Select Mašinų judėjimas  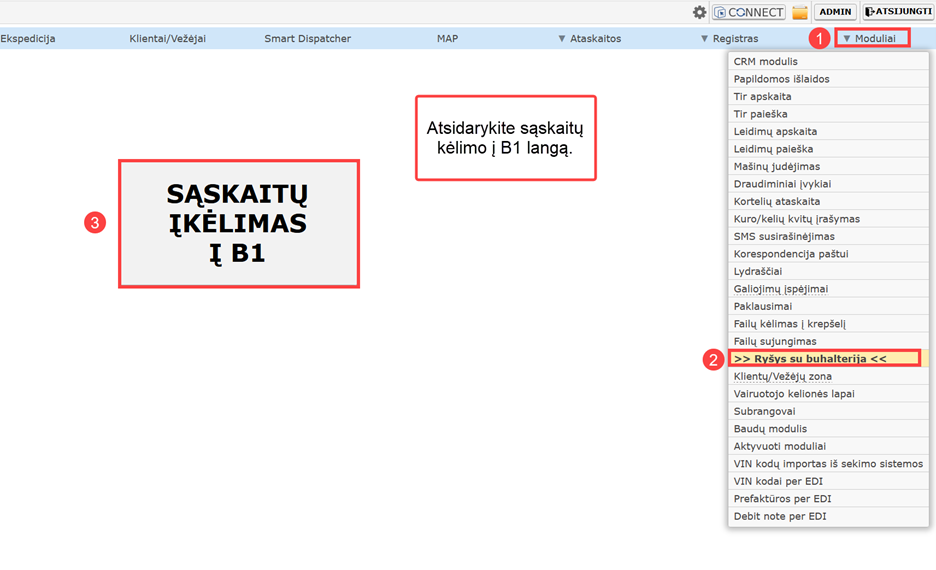click(829, 167)
